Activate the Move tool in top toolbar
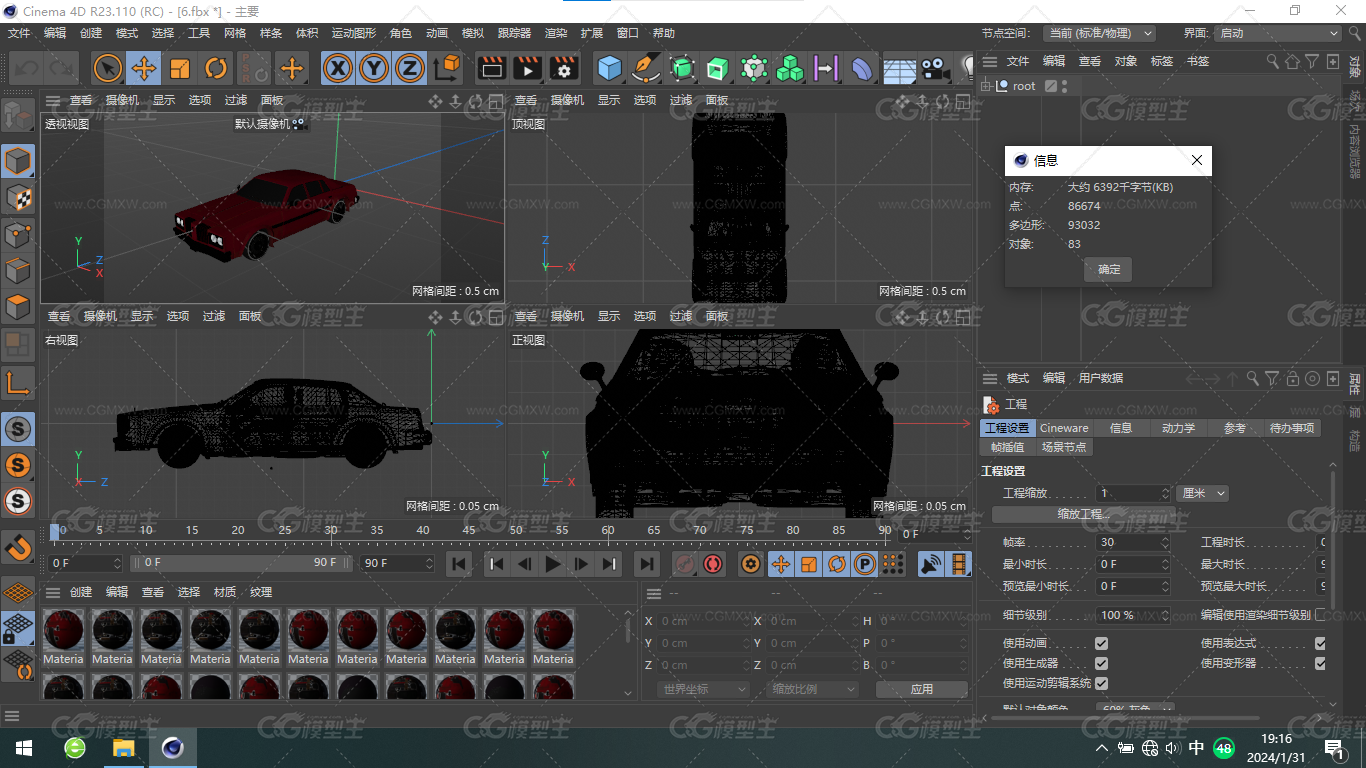Viewport: 1366px width, 768px height. tap(144, 68)
